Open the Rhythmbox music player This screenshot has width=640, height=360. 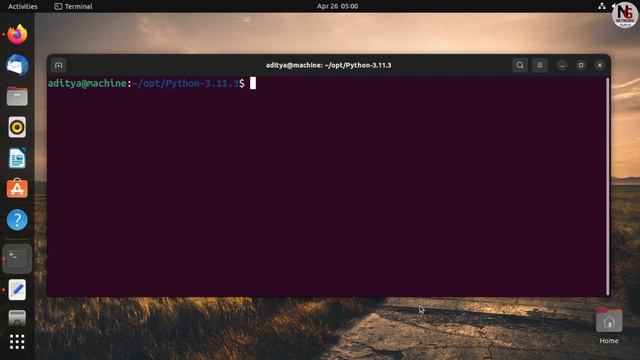click(17, 127)
